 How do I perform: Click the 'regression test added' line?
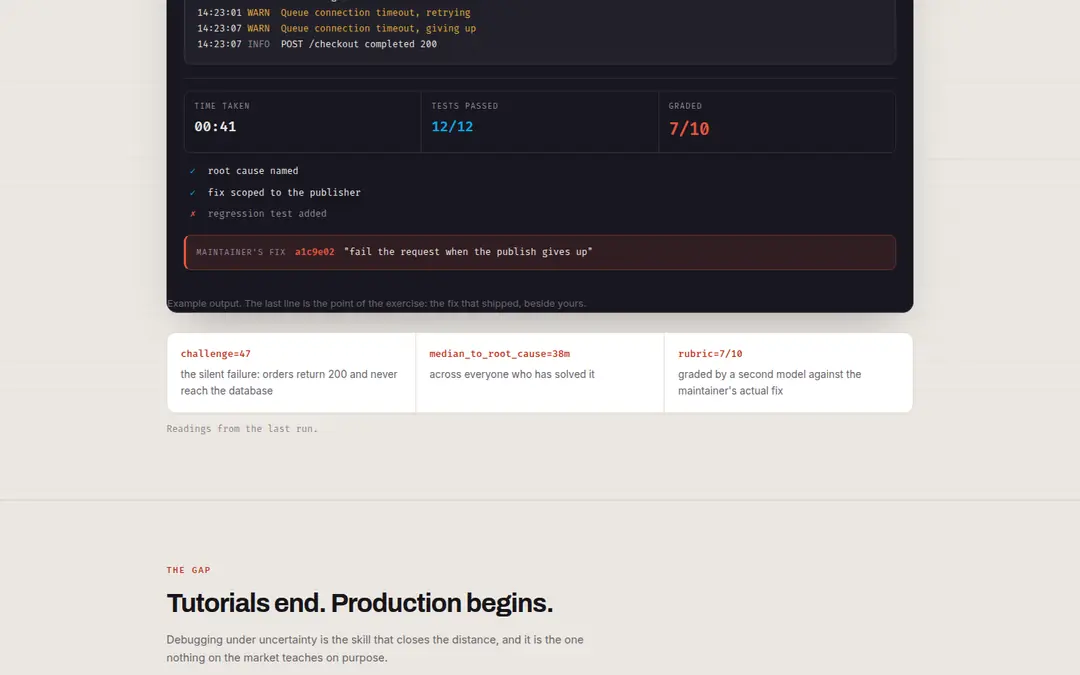tap(267, 214)
